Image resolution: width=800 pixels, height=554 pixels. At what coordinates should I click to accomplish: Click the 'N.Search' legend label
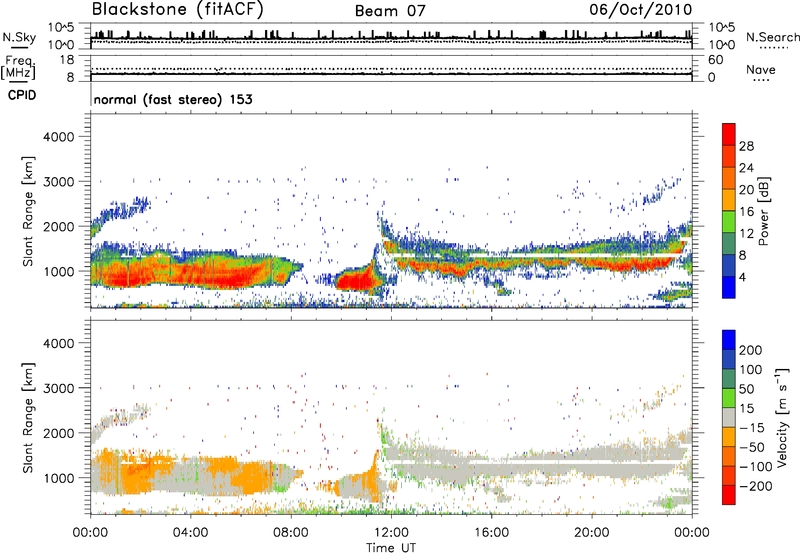[772, 37]
